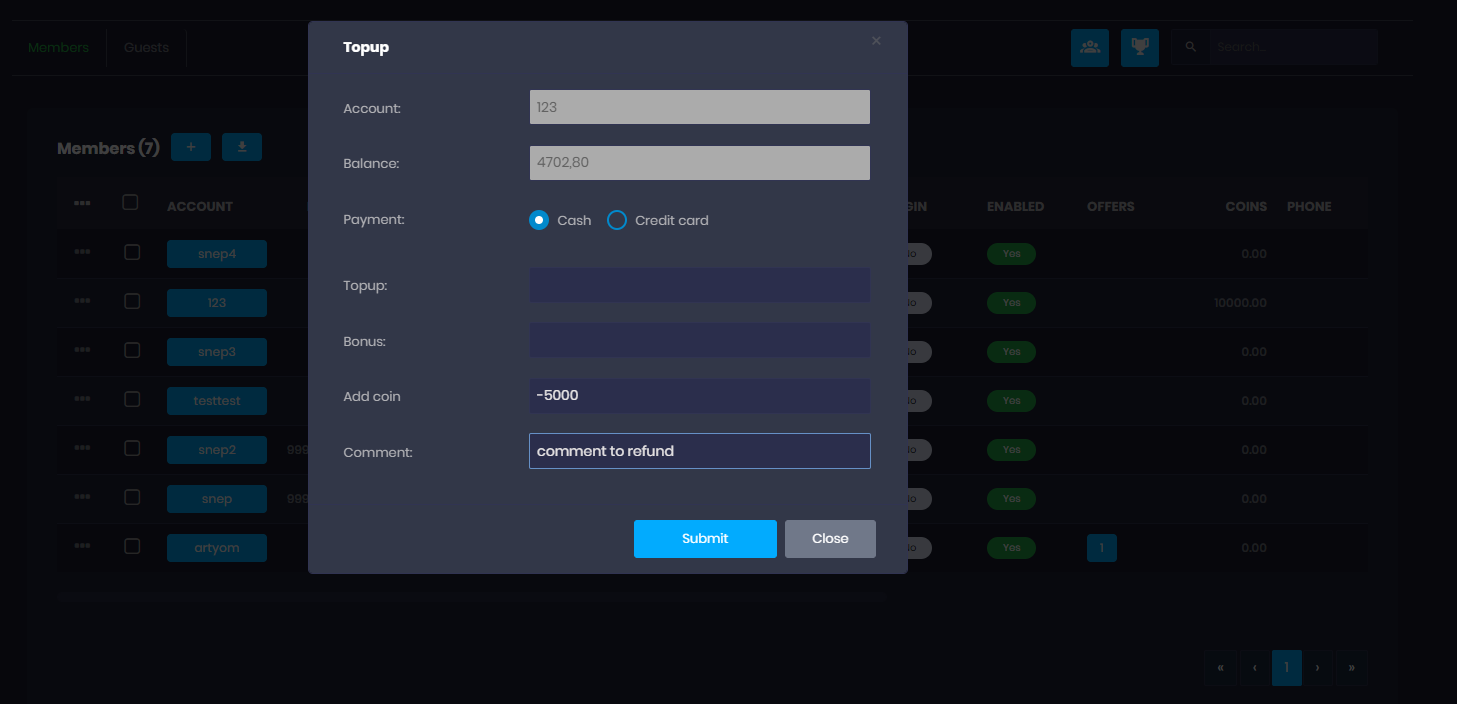Switch to the Members tab
The image size is (1457, 704).
(58, 48)
